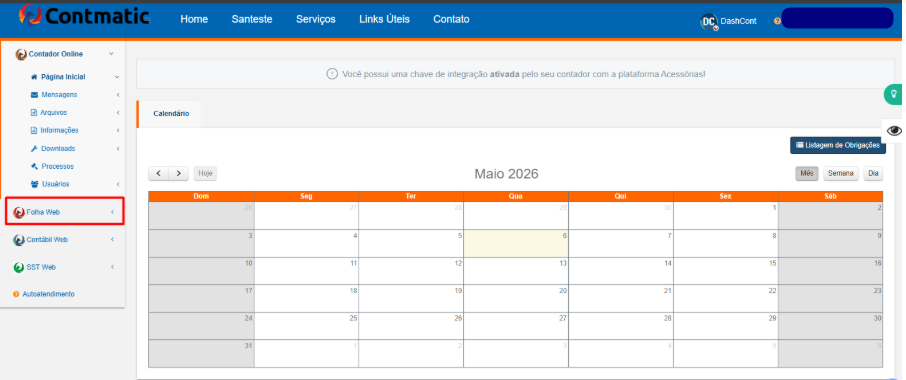Select the highlighted day 6 cell

[x=516, y=244]
